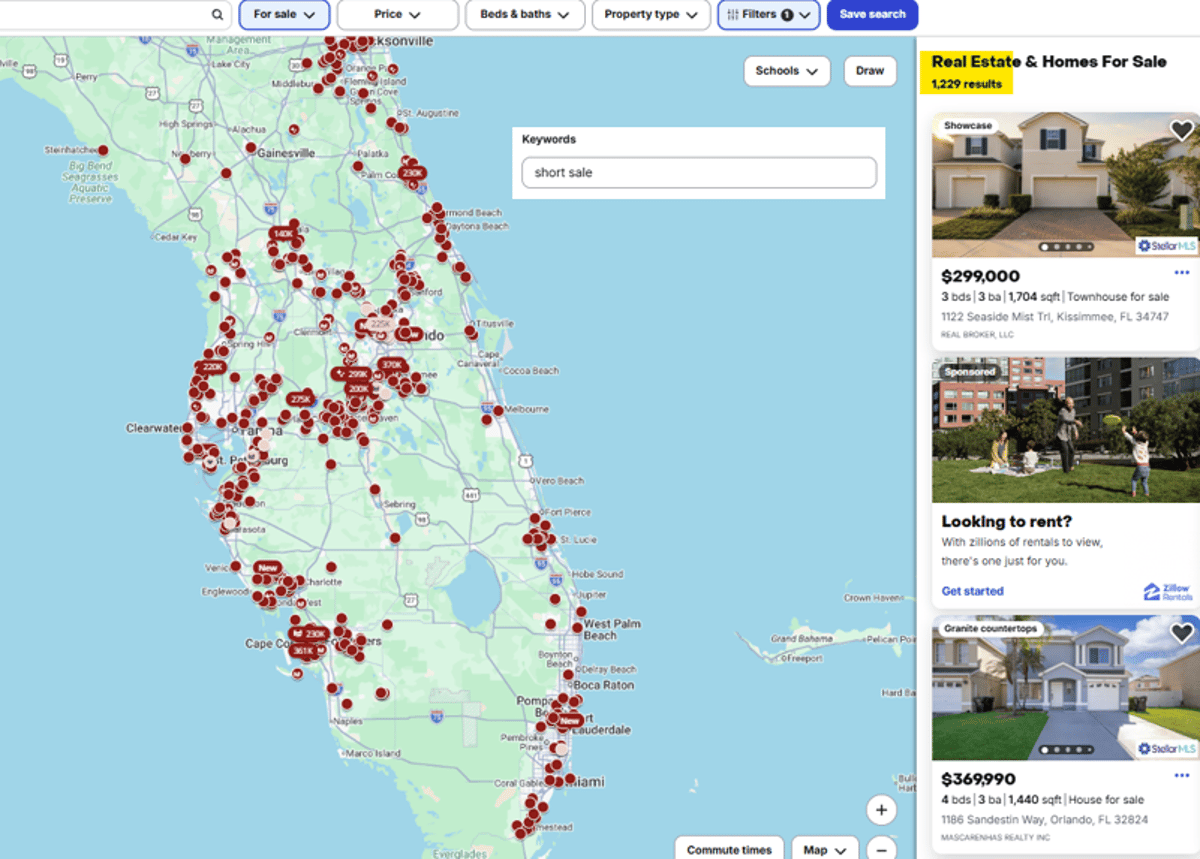Open the For sale dropdown
This screenshot has height=859, width=1200.
pos(284,15)
